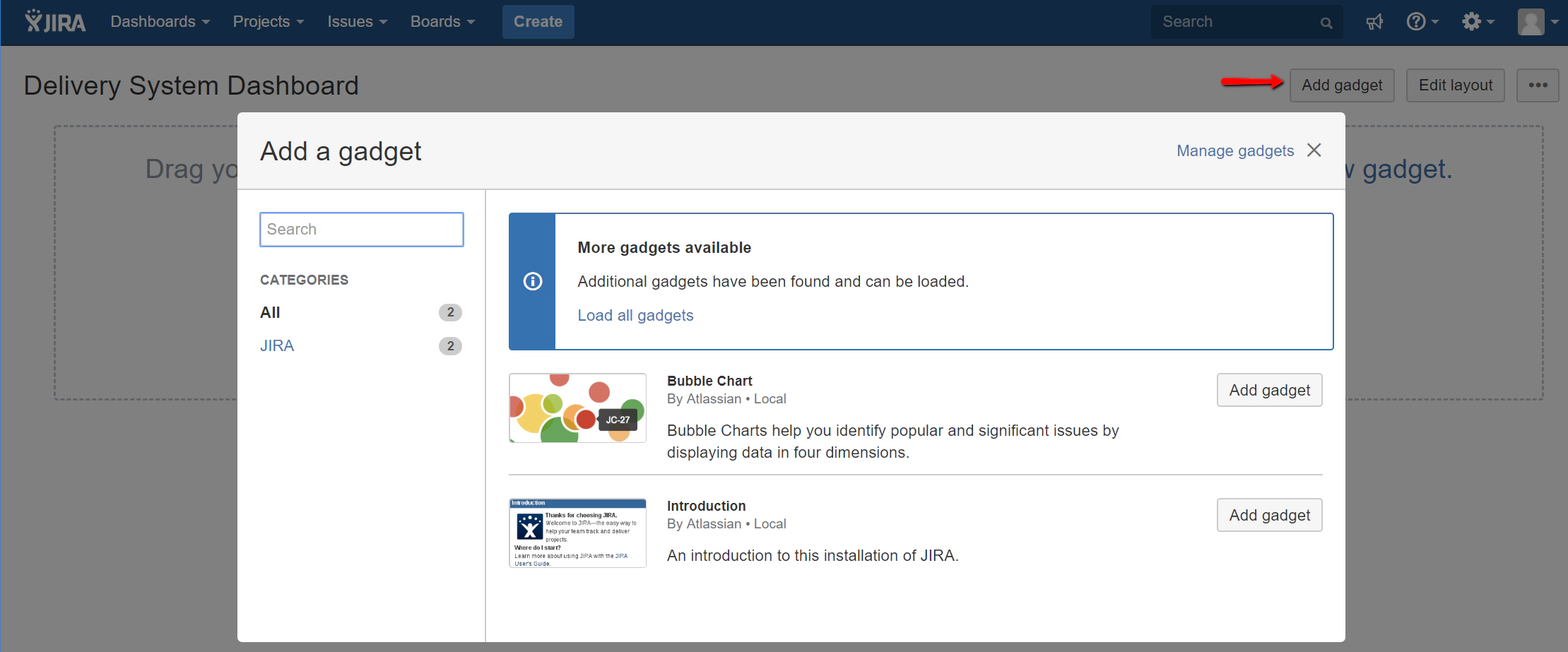Select the JIRA category filter
Image resolution: width=1568 pixels, height=652 pixels.
point(277,345)
